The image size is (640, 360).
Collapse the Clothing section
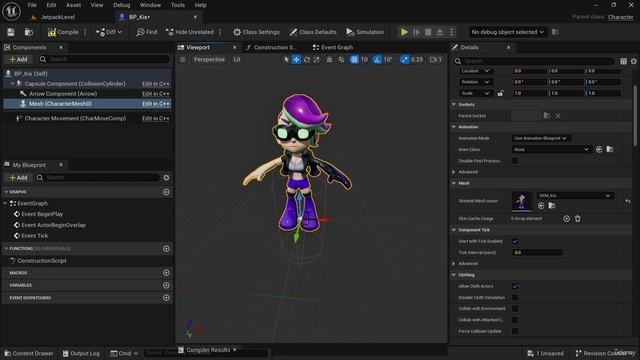point(453,275)
